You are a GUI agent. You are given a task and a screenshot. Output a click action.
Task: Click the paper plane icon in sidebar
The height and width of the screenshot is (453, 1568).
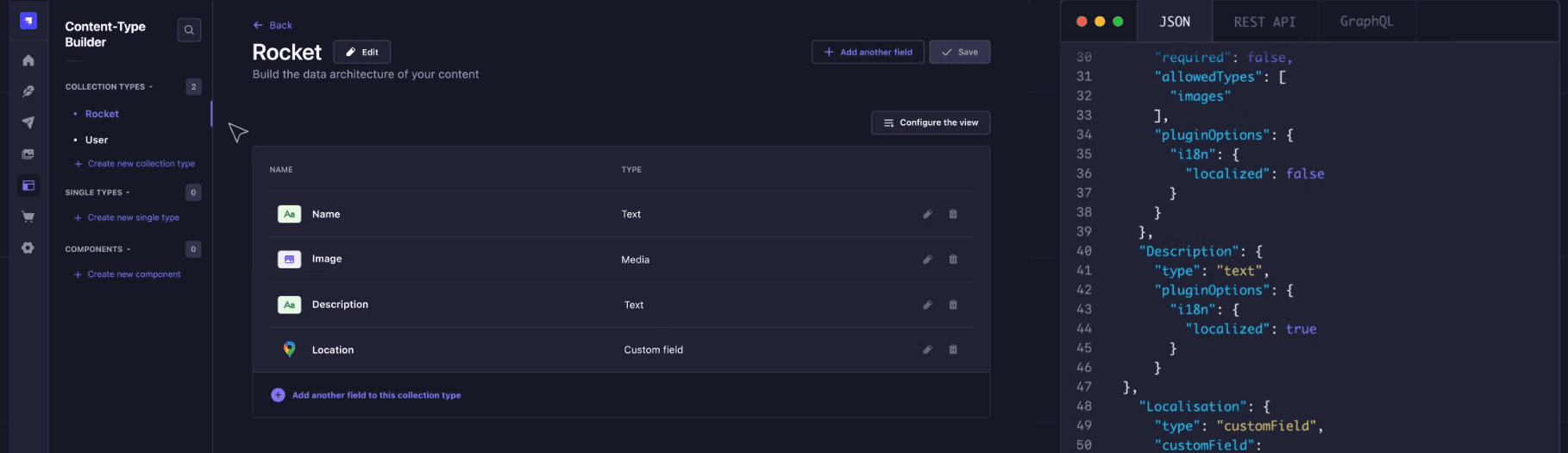click(x=28, y=123)
